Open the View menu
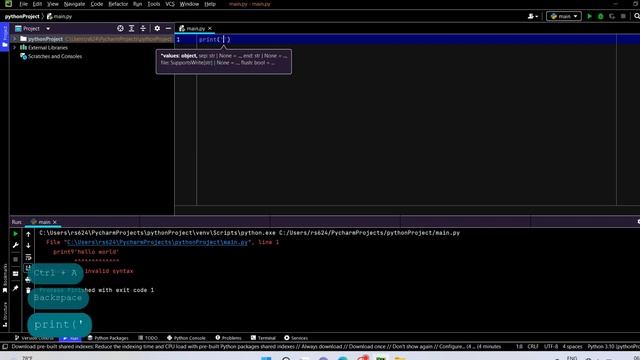Image resolution: width=640 pixels, height=360 pixels. [x=53, y=4]
